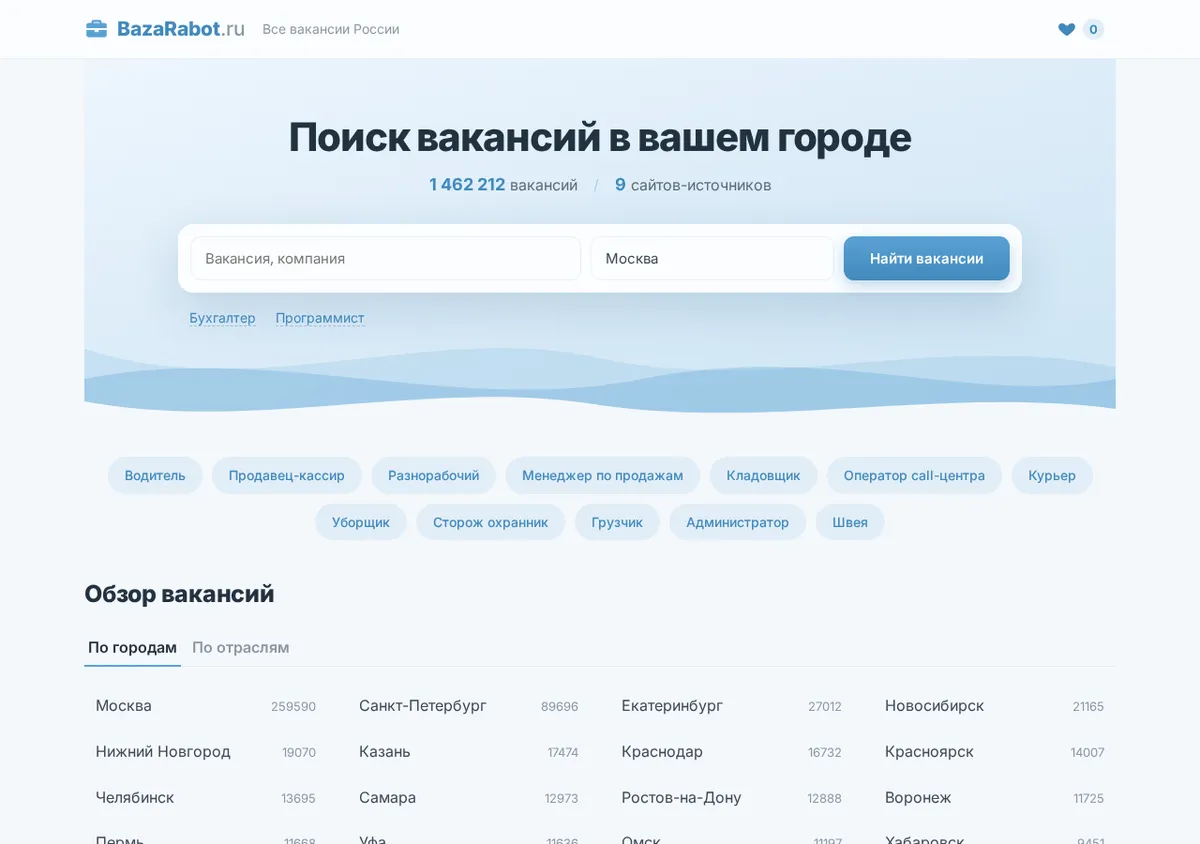Select the Швея vacancy tag
The height and width of the screenshot is (844, 1200).
(850, 522)
